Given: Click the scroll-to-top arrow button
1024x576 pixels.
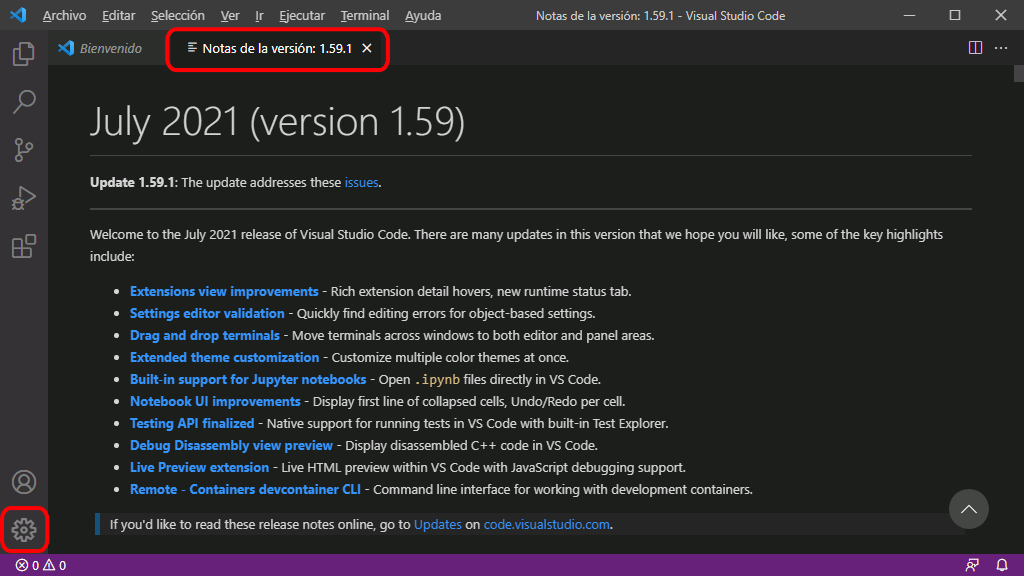Looking at the screenshot, I should (968, 509).
